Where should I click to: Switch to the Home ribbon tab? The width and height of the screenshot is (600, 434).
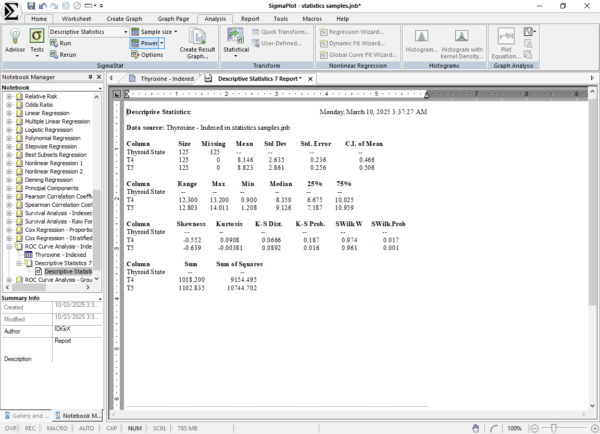39,19
